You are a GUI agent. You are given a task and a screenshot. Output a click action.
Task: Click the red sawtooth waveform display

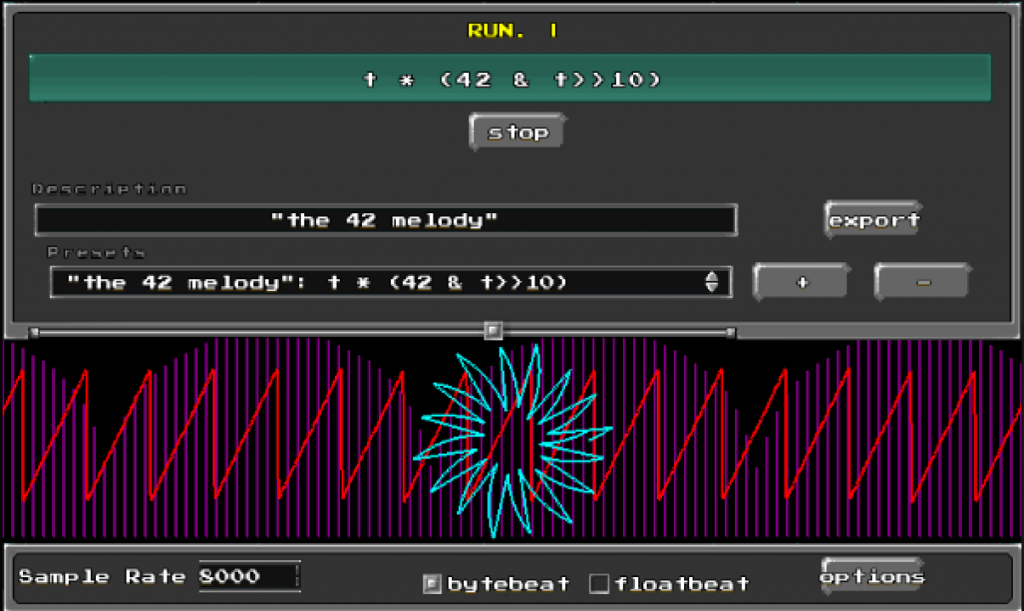[x=200, y=430]
